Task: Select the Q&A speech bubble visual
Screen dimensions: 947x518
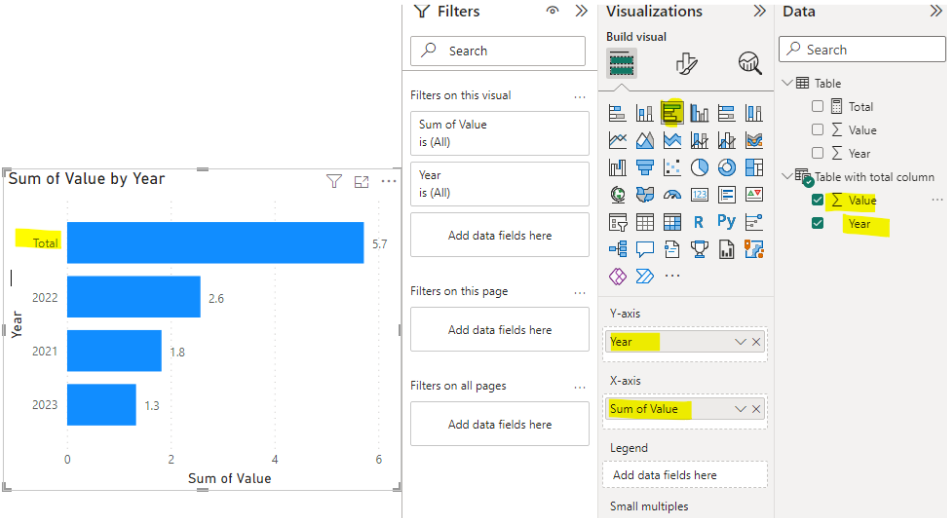Action: (x=644, y=249)
